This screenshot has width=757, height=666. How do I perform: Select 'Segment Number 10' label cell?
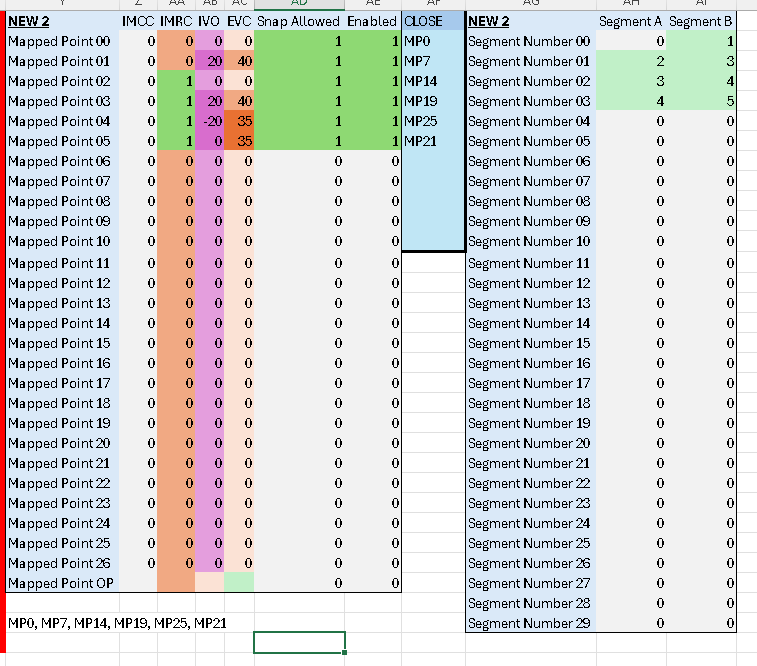pos(531,241)
